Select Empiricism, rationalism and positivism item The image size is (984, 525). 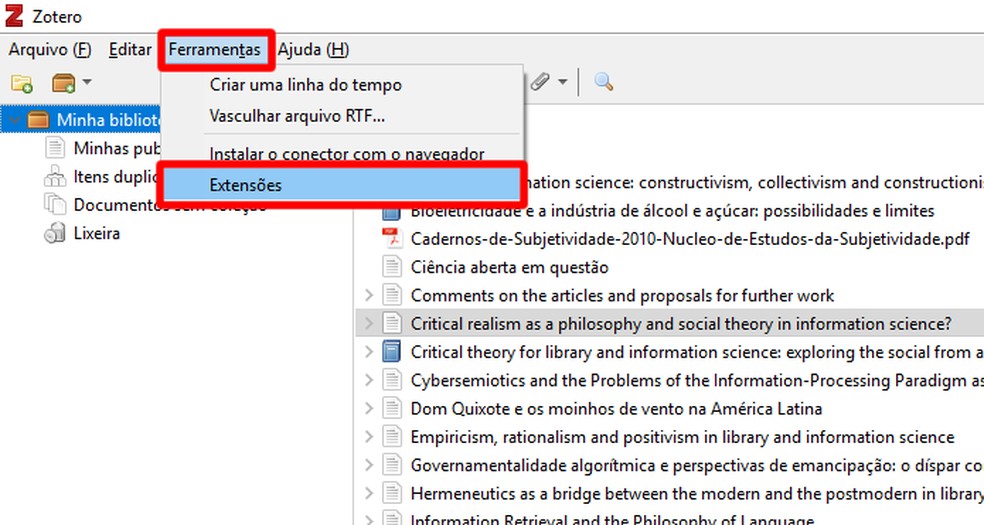(x=683, y=437)
